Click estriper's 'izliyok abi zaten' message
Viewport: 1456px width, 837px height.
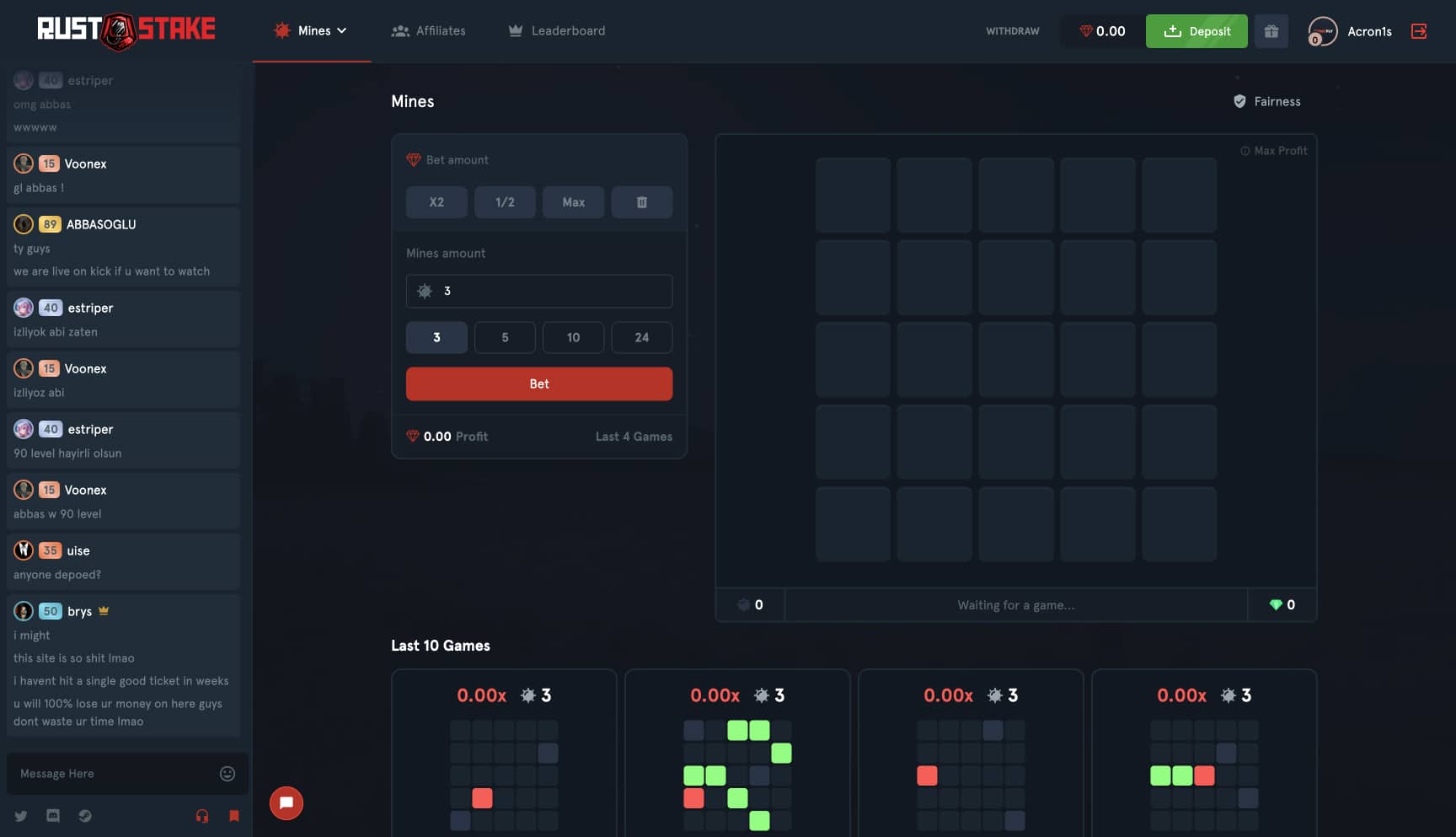pos(56,332)
